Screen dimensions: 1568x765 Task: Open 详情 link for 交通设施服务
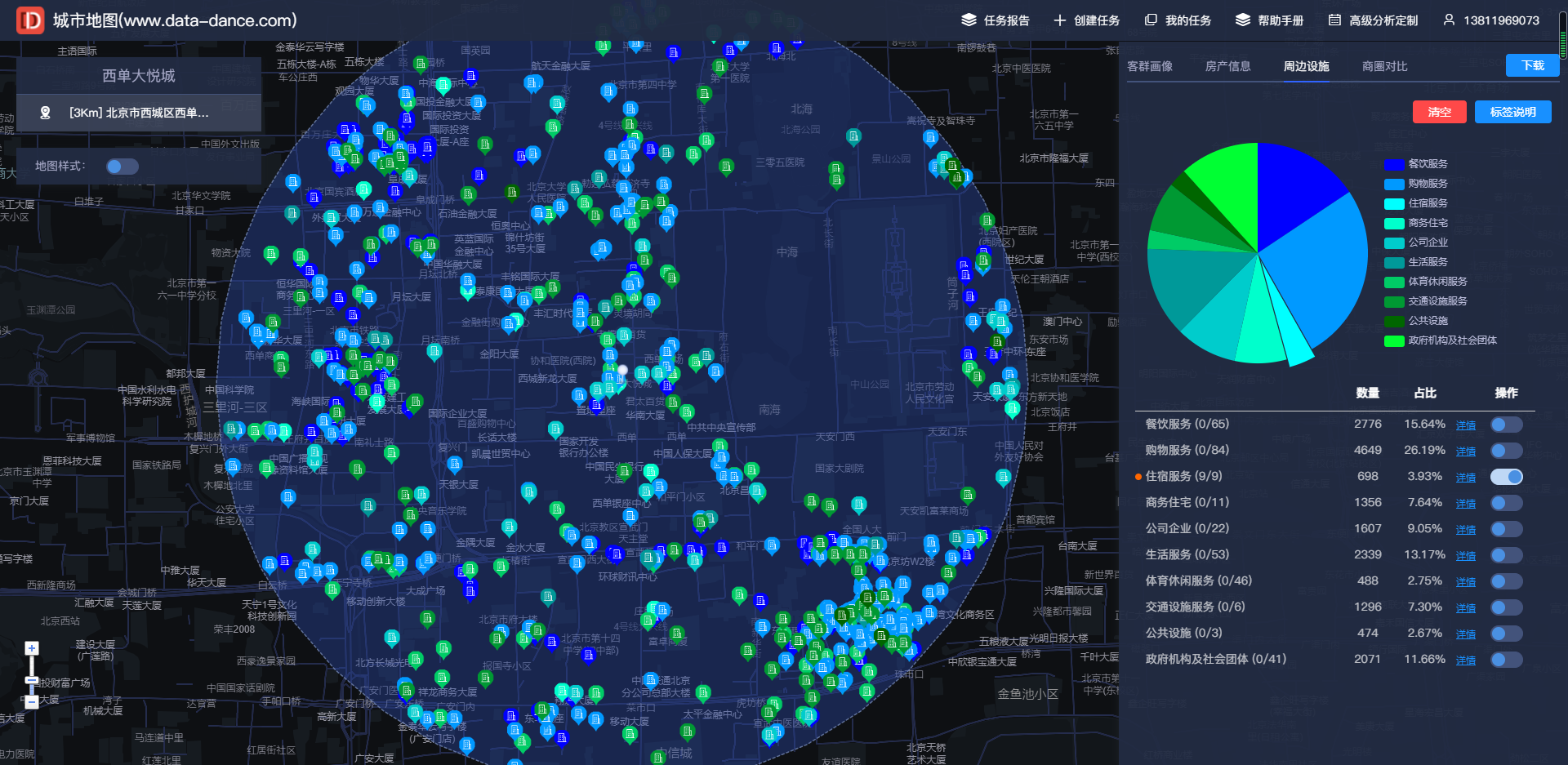(1466, 608)
